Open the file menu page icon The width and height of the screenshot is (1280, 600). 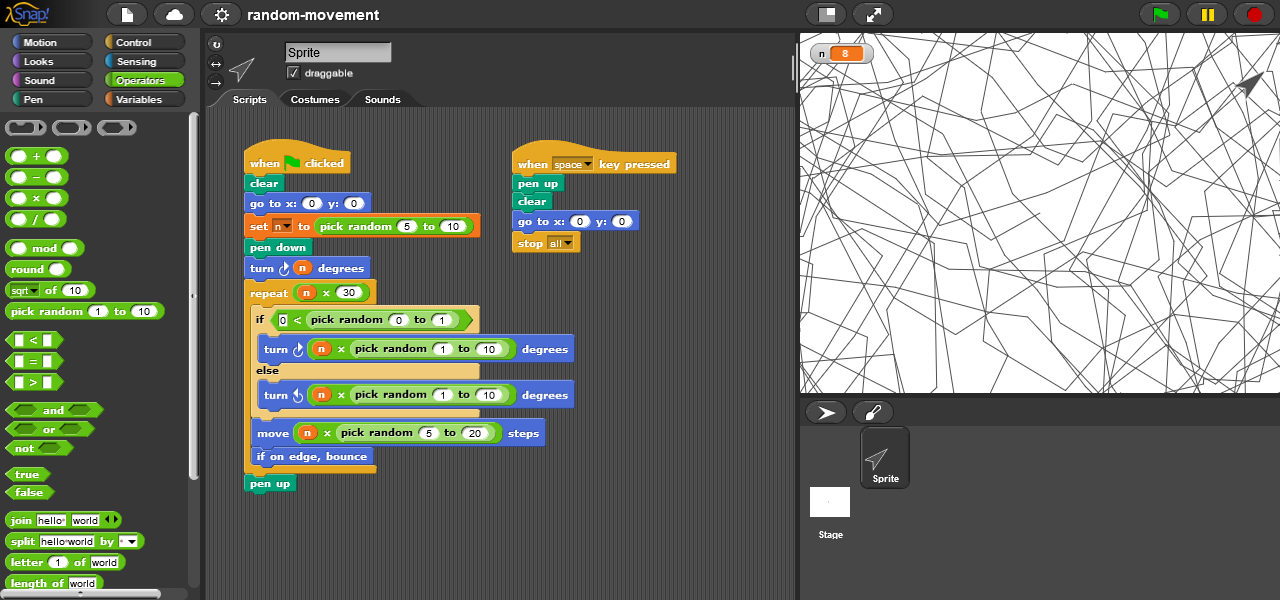pyautogui.click(x=127, y=15)
